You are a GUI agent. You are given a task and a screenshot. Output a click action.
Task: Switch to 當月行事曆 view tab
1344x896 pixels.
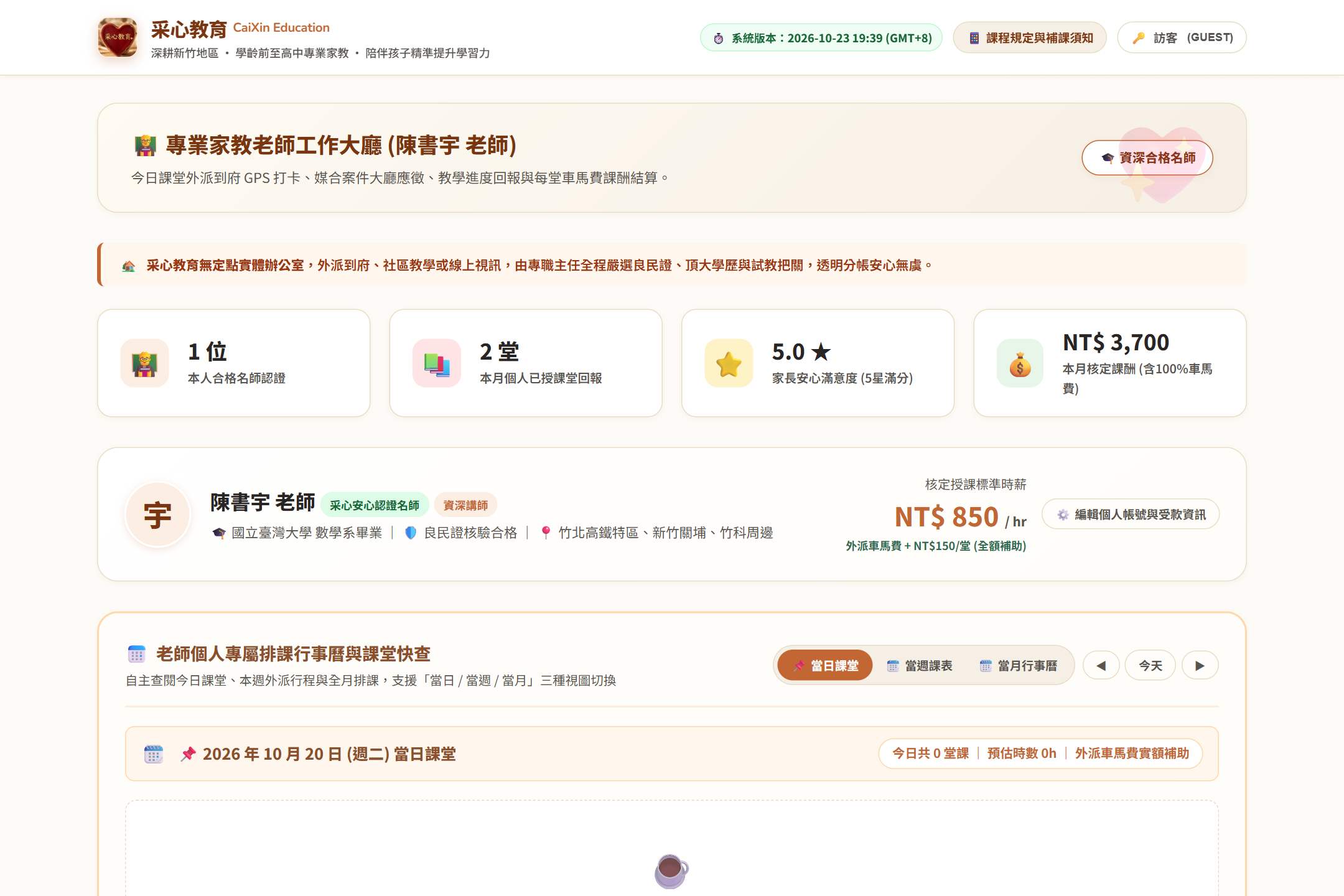coord(1018,665)
